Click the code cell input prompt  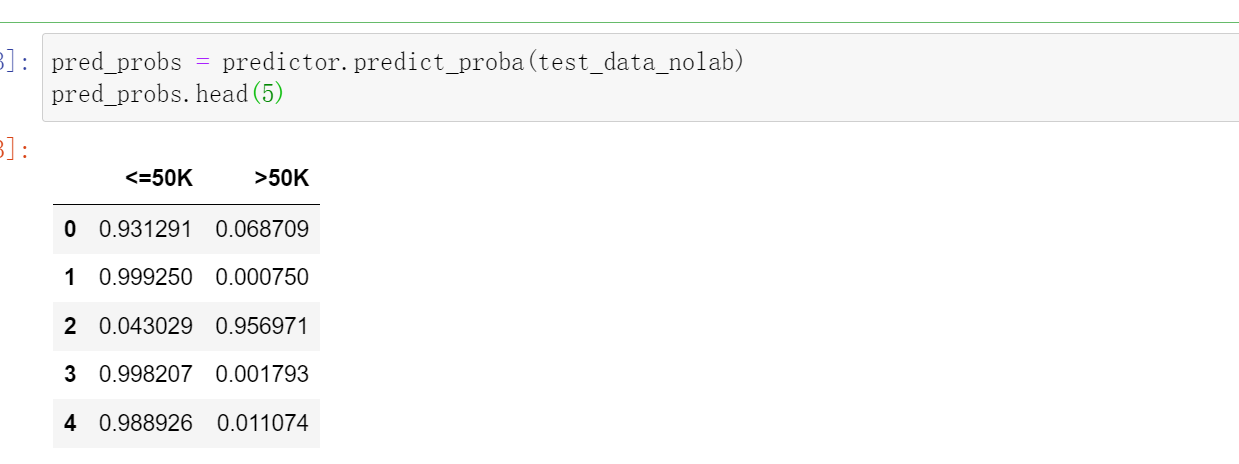[x=16, y=62]
